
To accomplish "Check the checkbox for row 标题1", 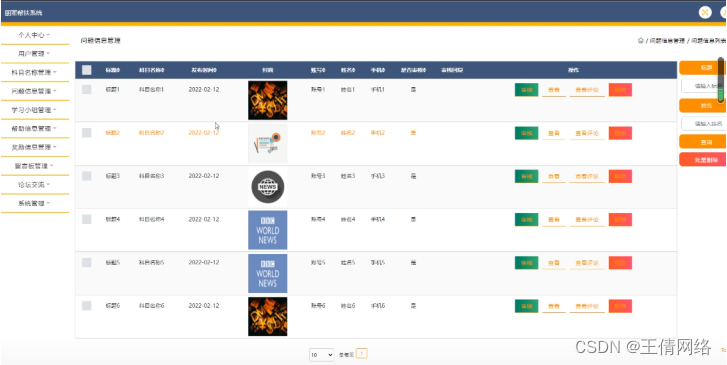I will tap(87, 90).
